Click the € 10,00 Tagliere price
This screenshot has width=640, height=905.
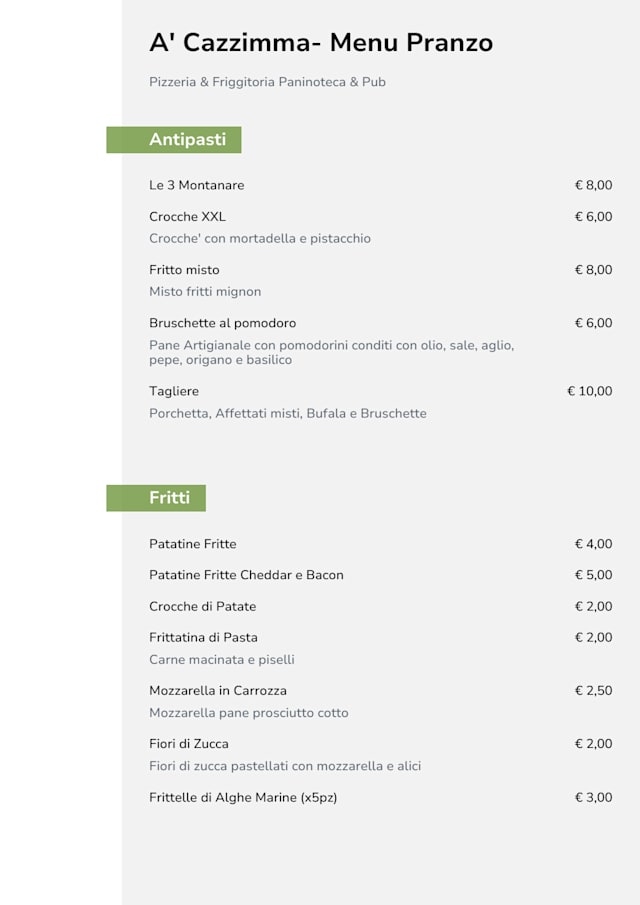click(589, 391)
